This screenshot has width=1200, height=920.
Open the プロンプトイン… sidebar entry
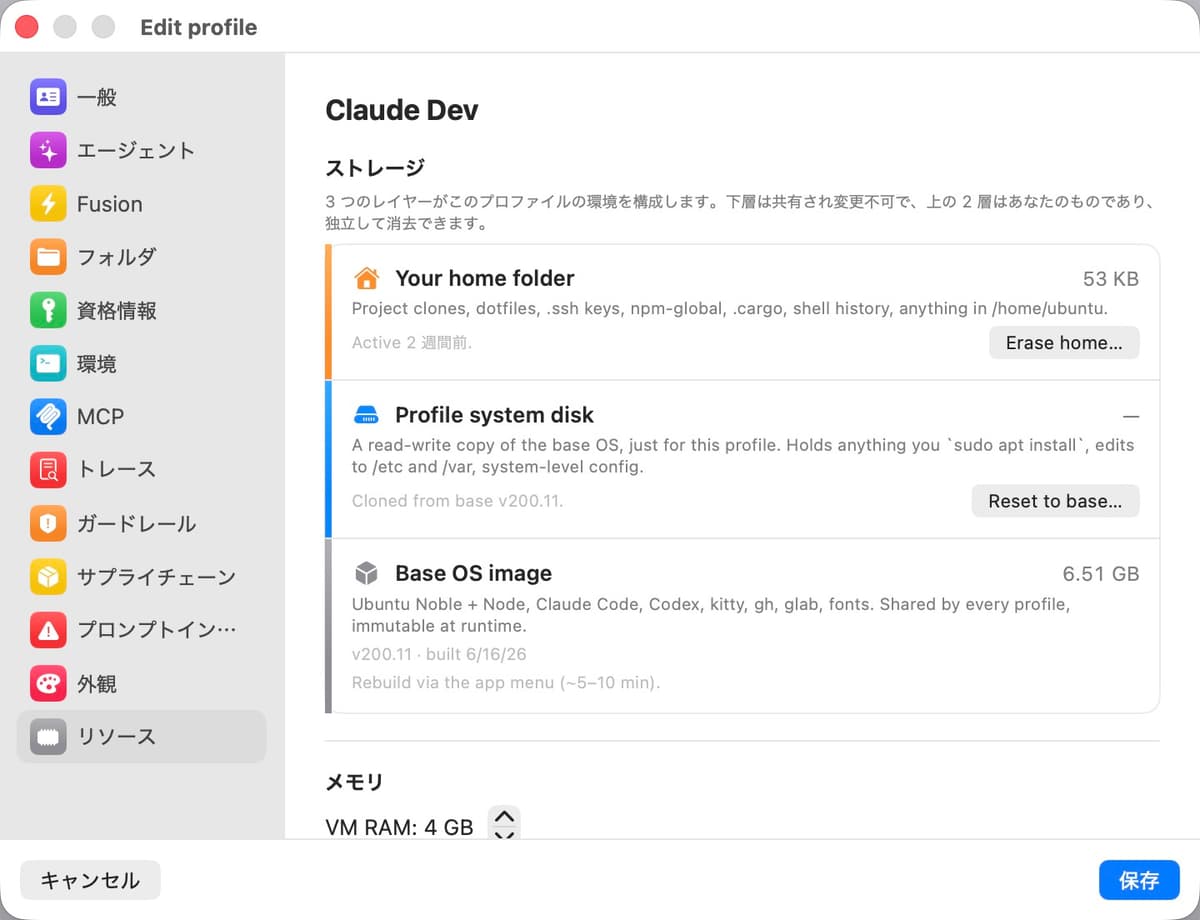(x=142, y=630)
